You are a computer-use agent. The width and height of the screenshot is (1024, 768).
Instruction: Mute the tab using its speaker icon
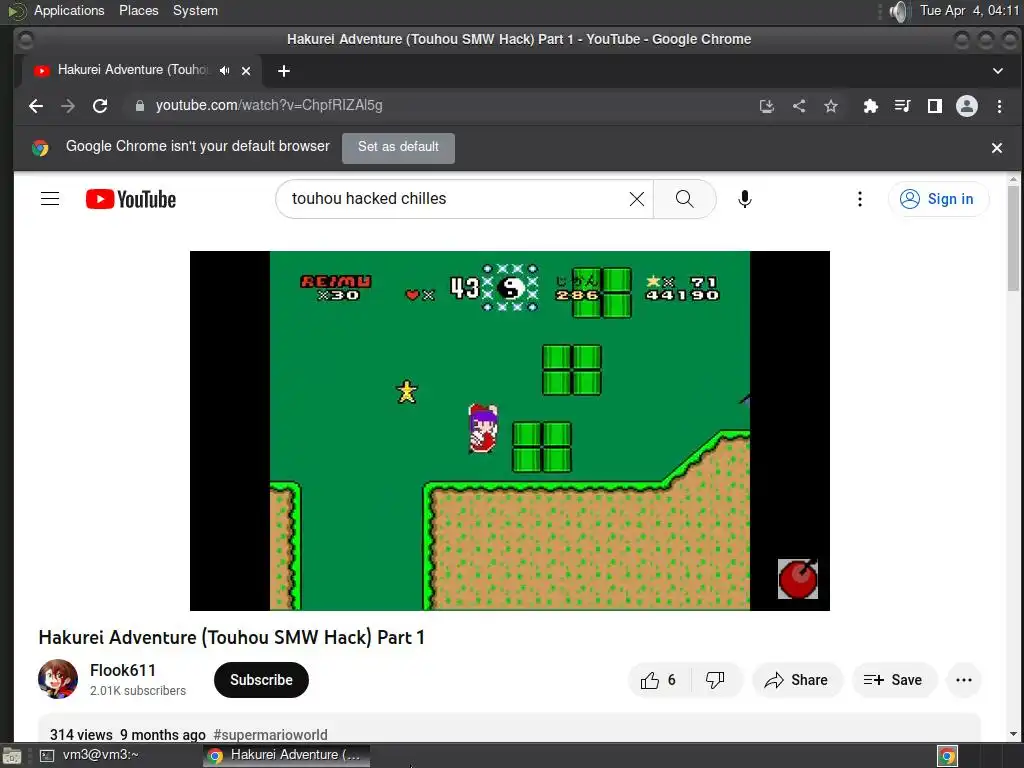pos(225,71)
